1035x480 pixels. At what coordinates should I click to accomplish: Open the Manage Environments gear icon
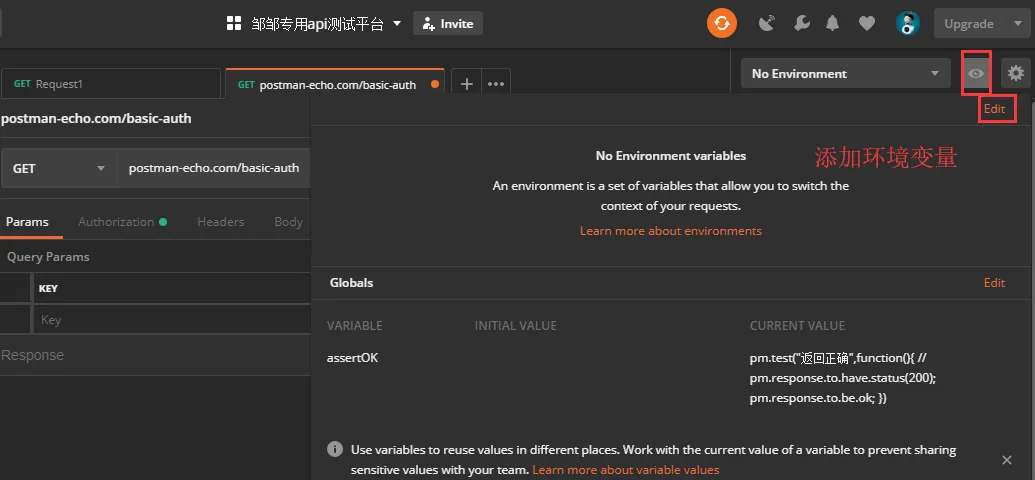1016,73
